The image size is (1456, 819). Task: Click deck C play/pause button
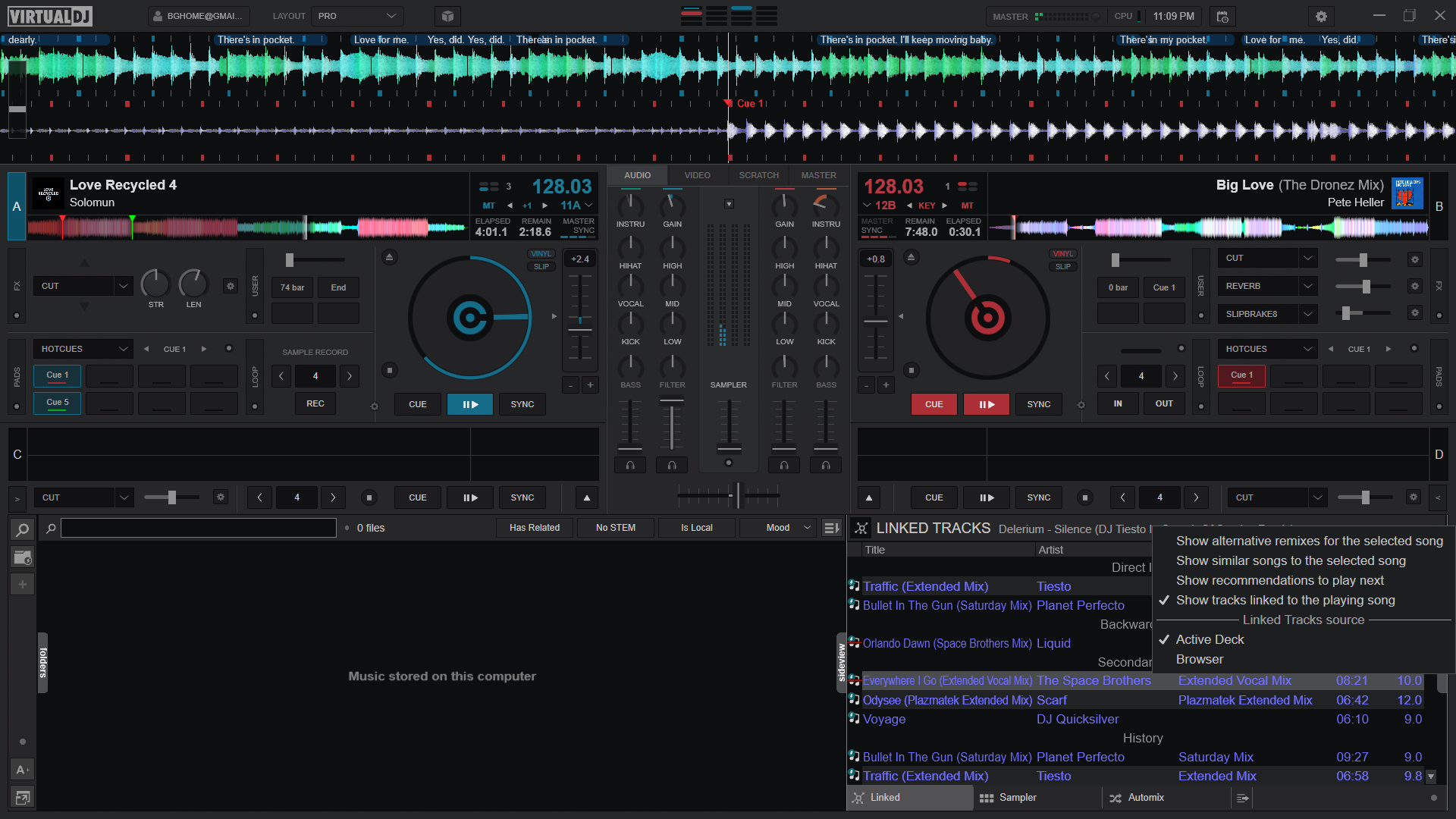470,497
